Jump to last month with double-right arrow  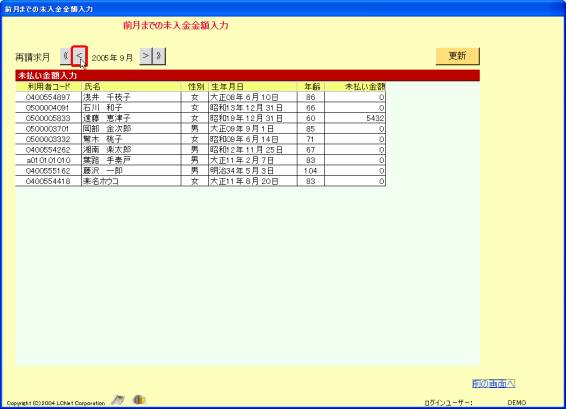click(x=159, y=56)
